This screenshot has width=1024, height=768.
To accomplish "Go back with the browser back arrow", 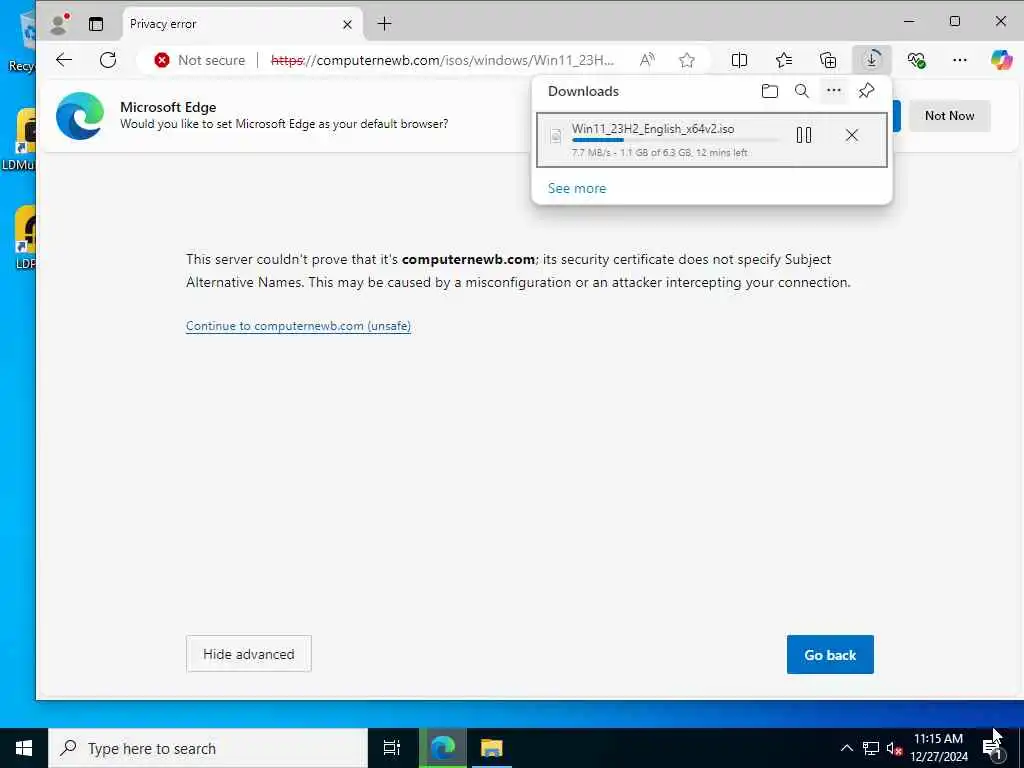I will [x=64, y=60].
